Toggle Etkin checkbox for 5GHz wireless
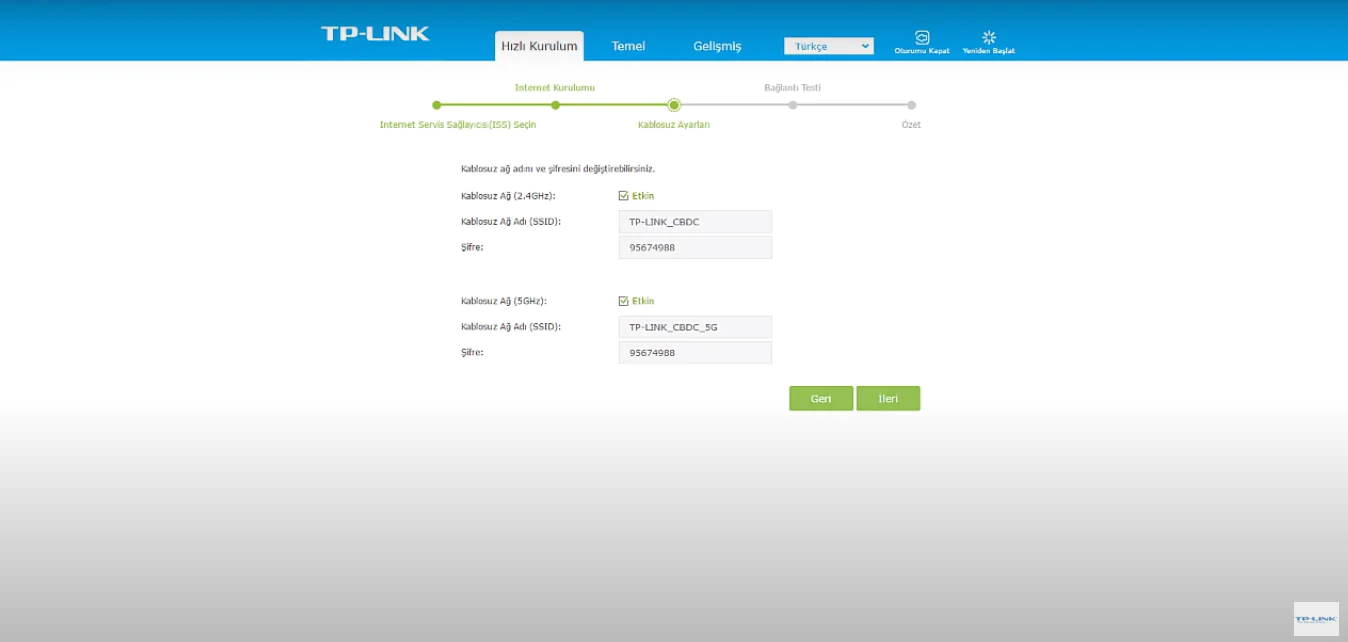The width and height of the screenshot is (1348, 642). pyautogui.click(x=624, y=301)
